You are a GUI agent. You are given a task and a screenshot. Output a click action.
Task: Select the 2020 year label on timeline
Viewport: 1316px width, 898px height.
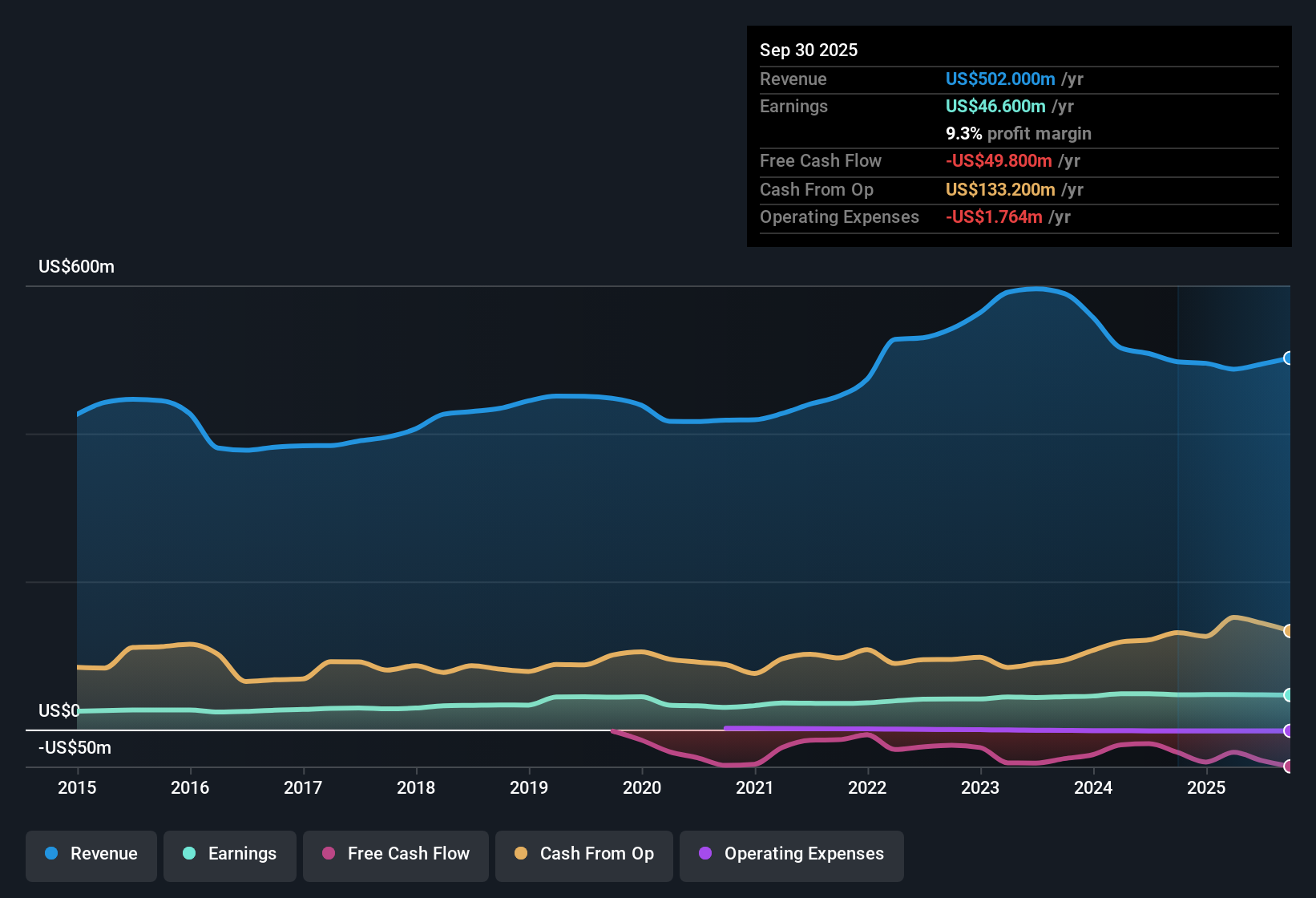(x=643, y=788)
